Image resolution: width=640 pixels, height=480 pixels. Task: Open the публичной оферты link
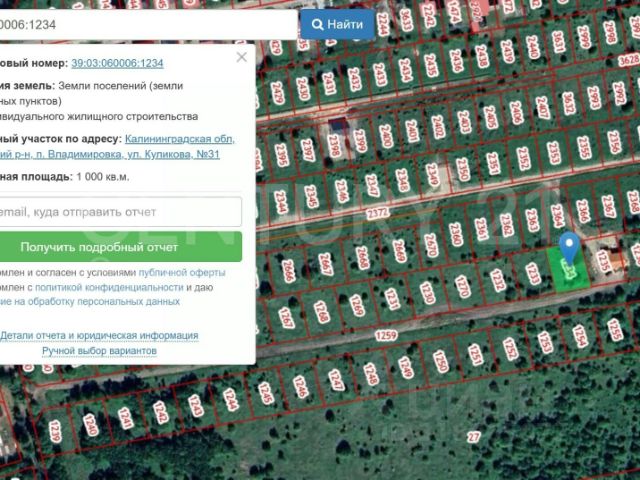click(x=182, y=272)
